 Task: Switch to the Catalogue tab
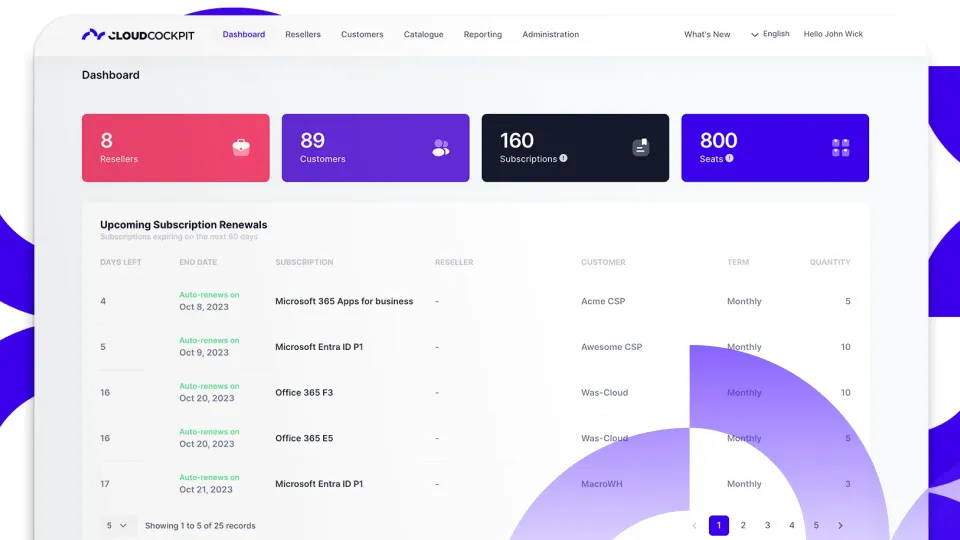tap(423, 34)
